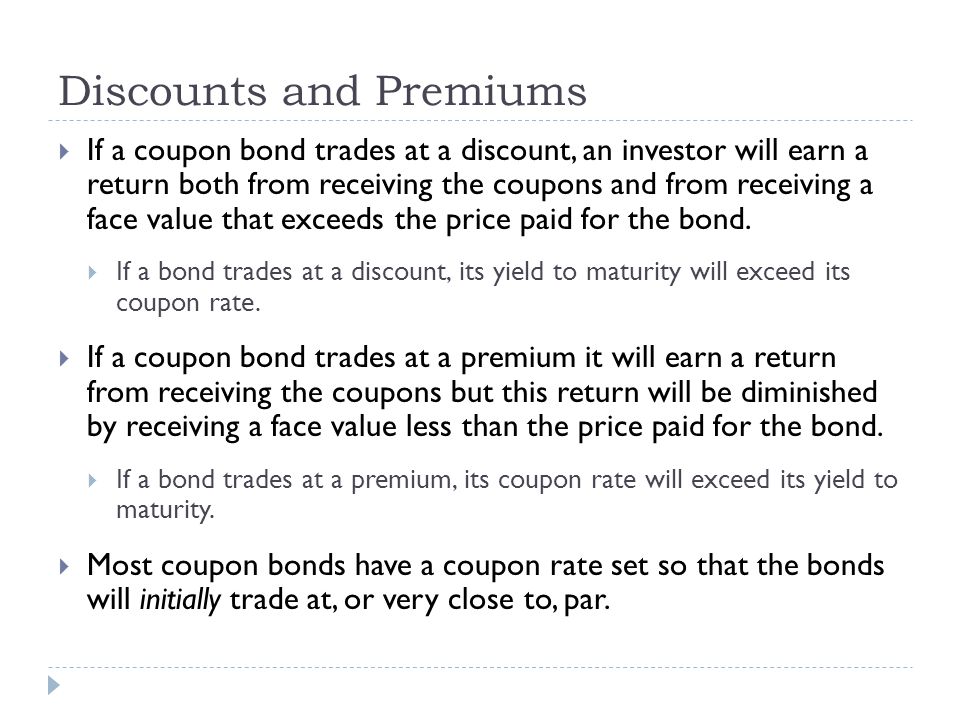Click the word 'diminished' in the premium bullet
This screenshot has height=720, width=960.
[809, 392]
